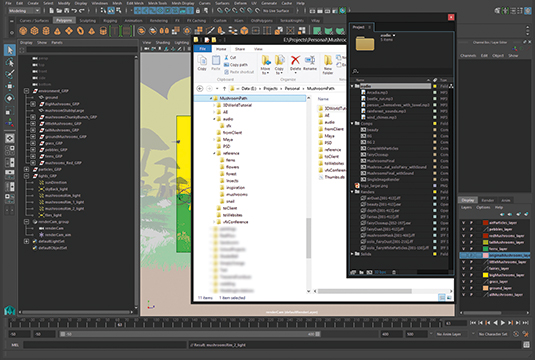
Task: Toggle playback P of bigMushrooms_layer
Action: click(472, 275)
